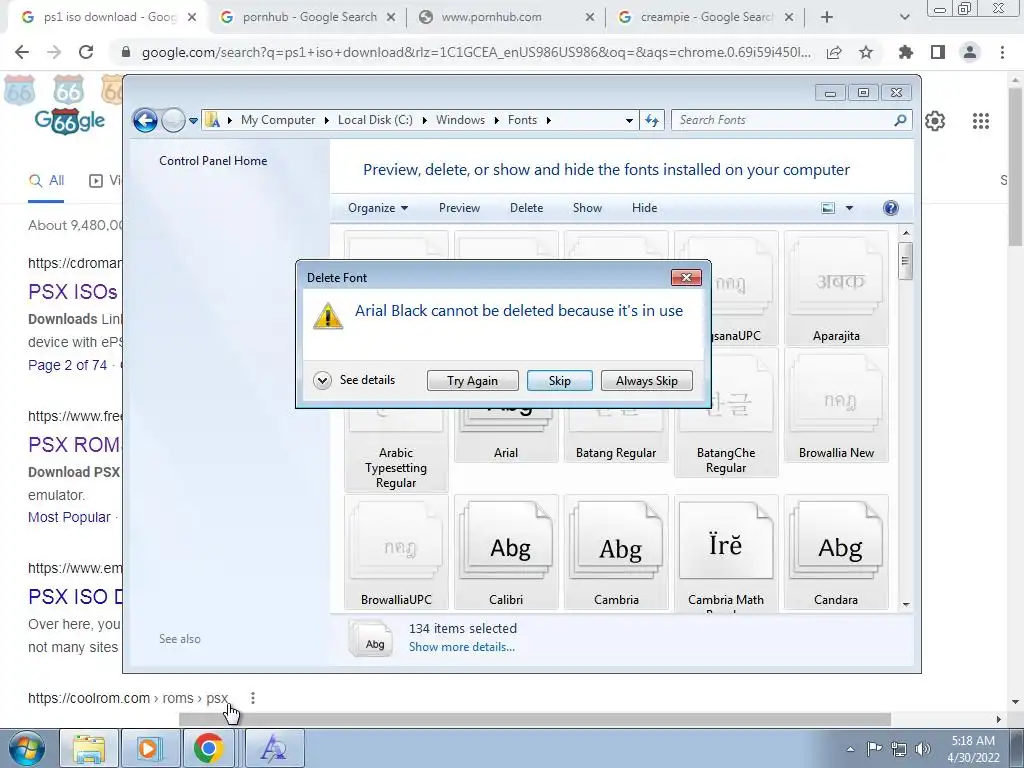1024x768 pixels.
Task: Click Delete in Fonts toolbar
Action: 526,208
